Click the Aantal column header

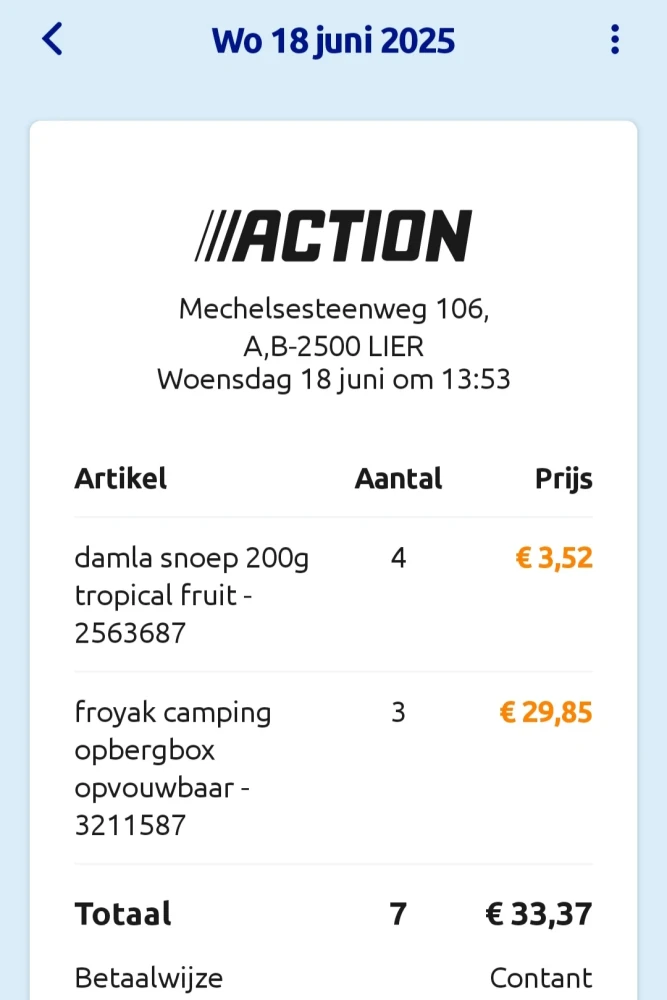398,478
